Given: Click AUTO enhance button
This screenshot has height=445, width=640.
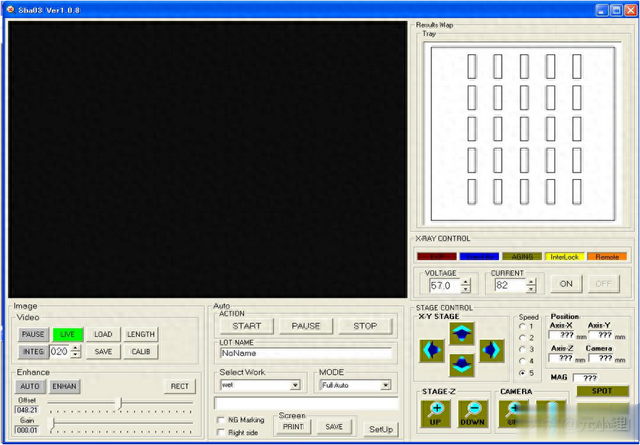Looking at the screenshot, I should tap(30, 386).
